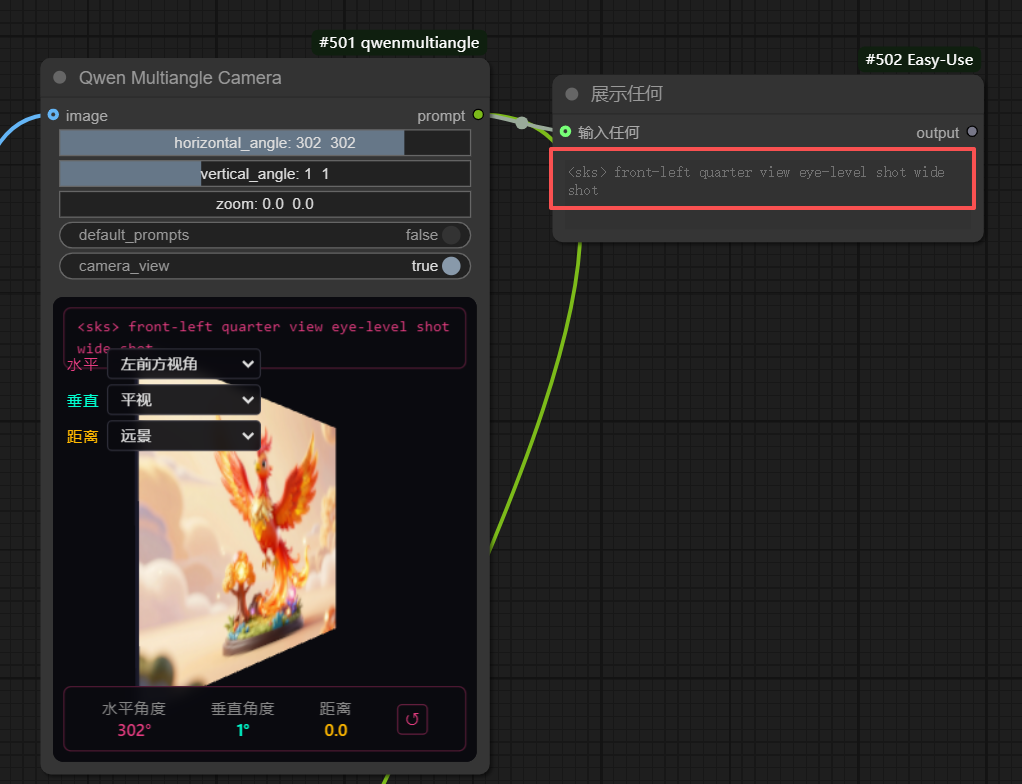The image size is (1022, 784).
Task: Click the vertical_angle slider
Action: (x=264, y=174)
